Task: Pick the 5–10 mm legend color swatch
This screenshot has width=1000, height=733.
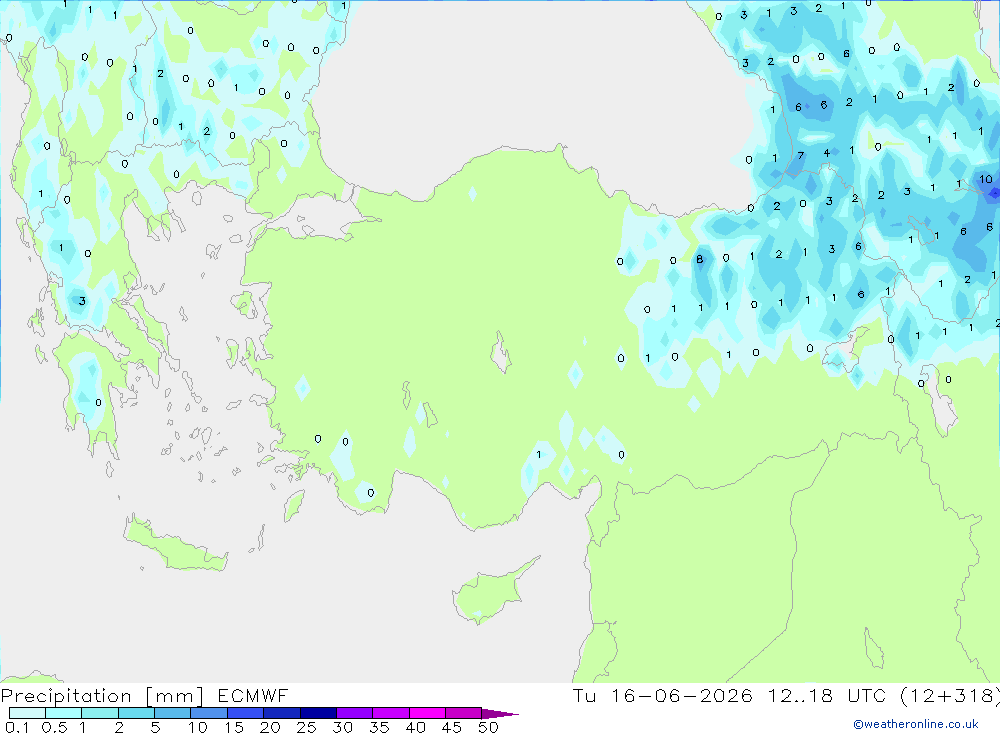Action: pyautogui.click(x=172, y=713)
